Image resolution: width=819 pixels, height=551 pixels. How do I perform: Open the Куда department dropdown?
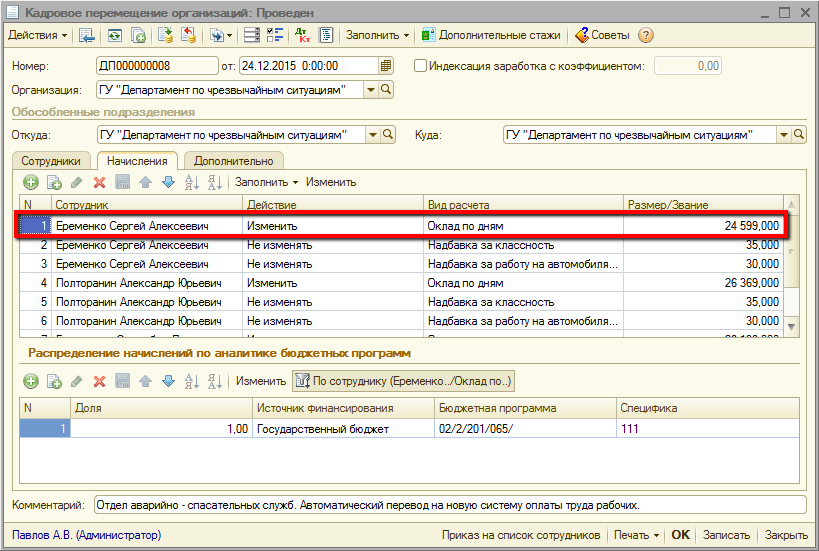click(x=783, y=135)
